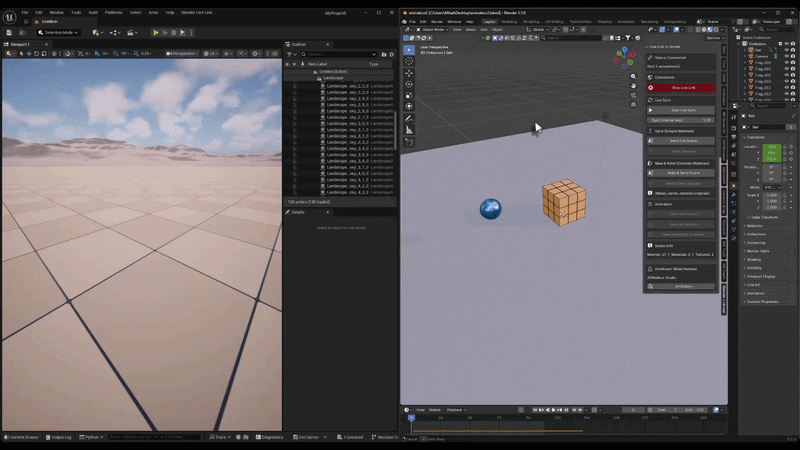The width and height of the screenshot is (800, 450).
Task: Select the Blender Annotate tool
Action: pos(409,119)
